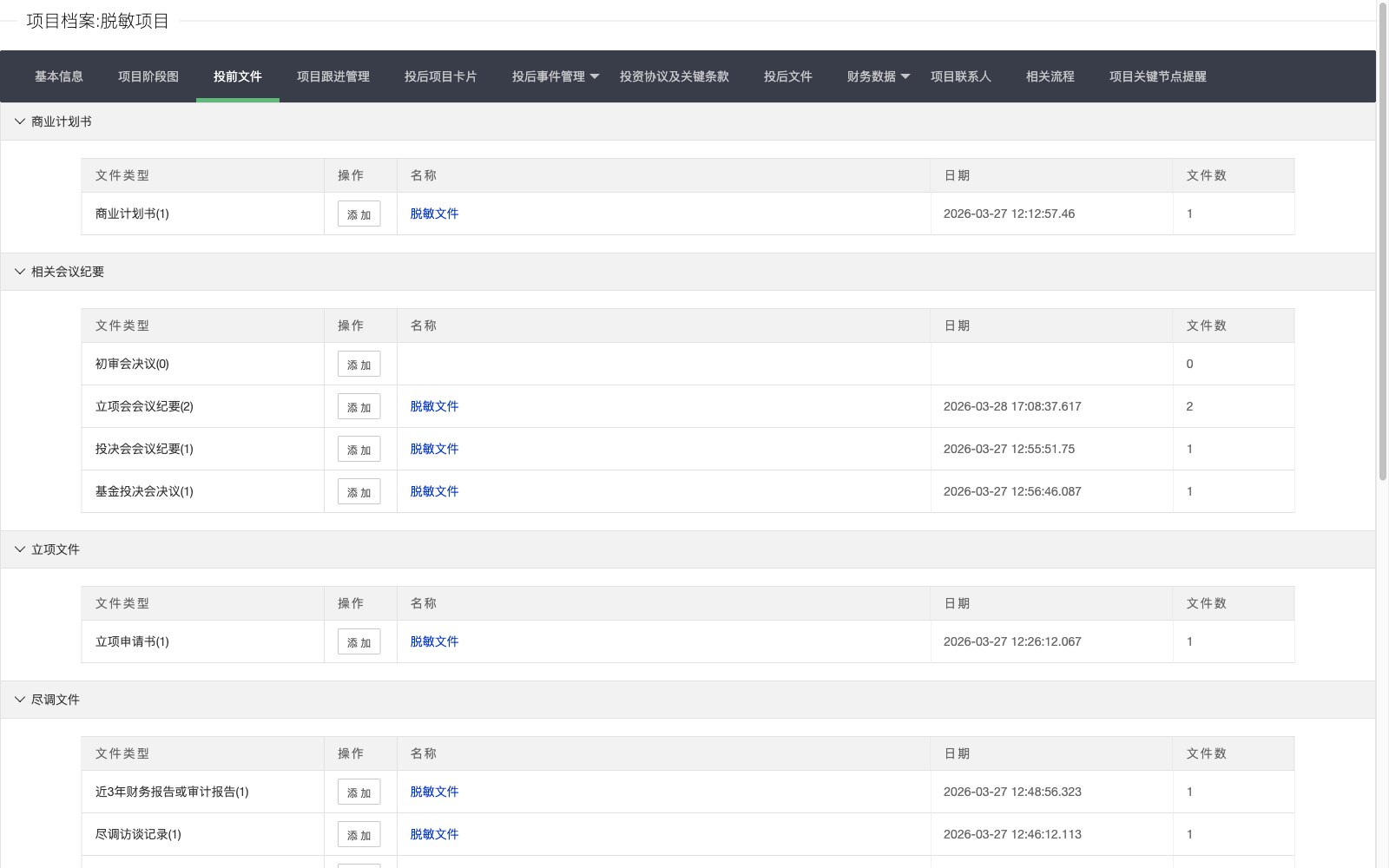1389x868 pixels.
Task: Open 脱敏文件 link in 投决会会议纪要 row
Action: [x=434, y=449]
